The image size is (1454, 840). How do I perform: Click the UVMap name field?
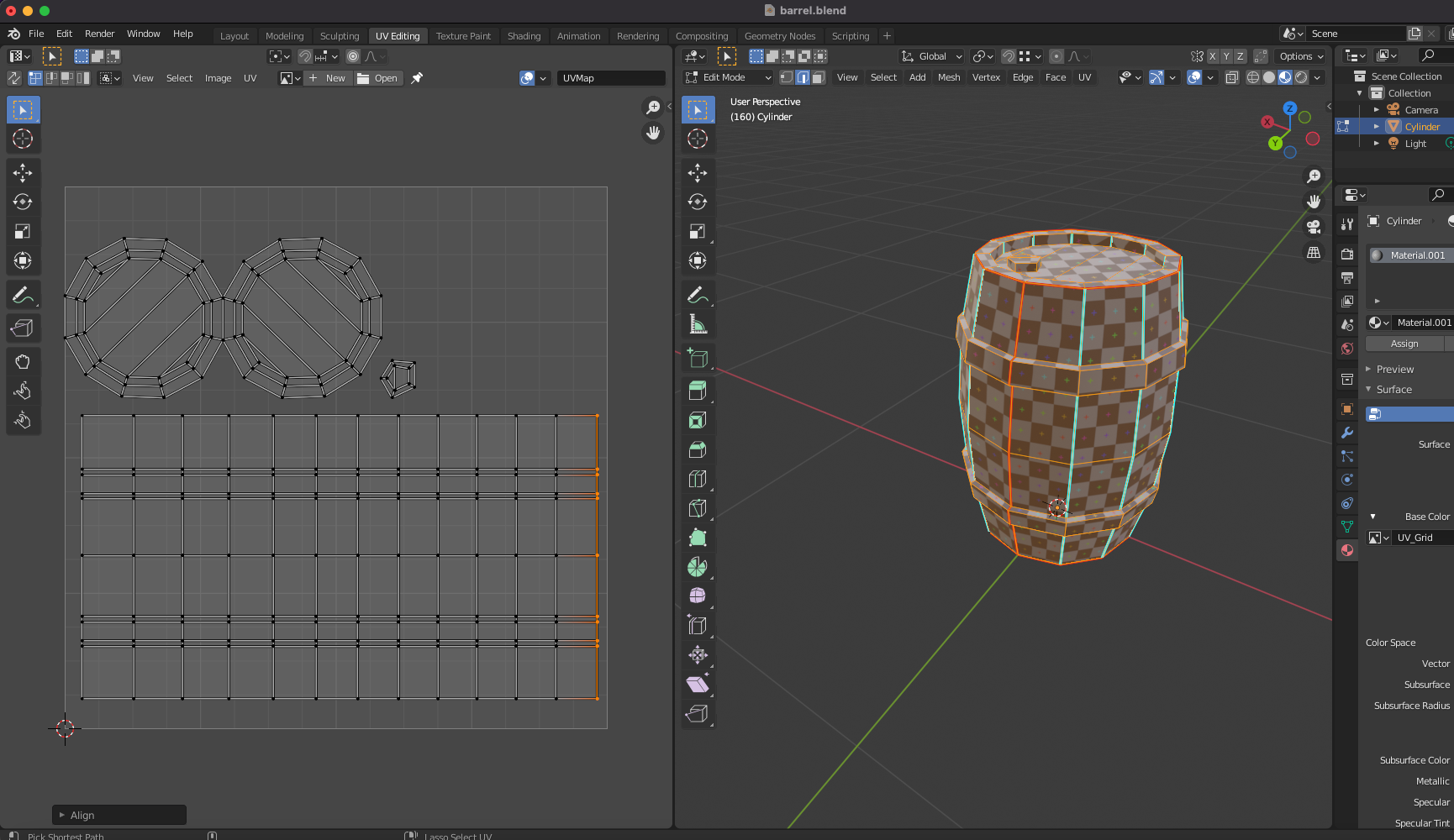click(610, 78)
